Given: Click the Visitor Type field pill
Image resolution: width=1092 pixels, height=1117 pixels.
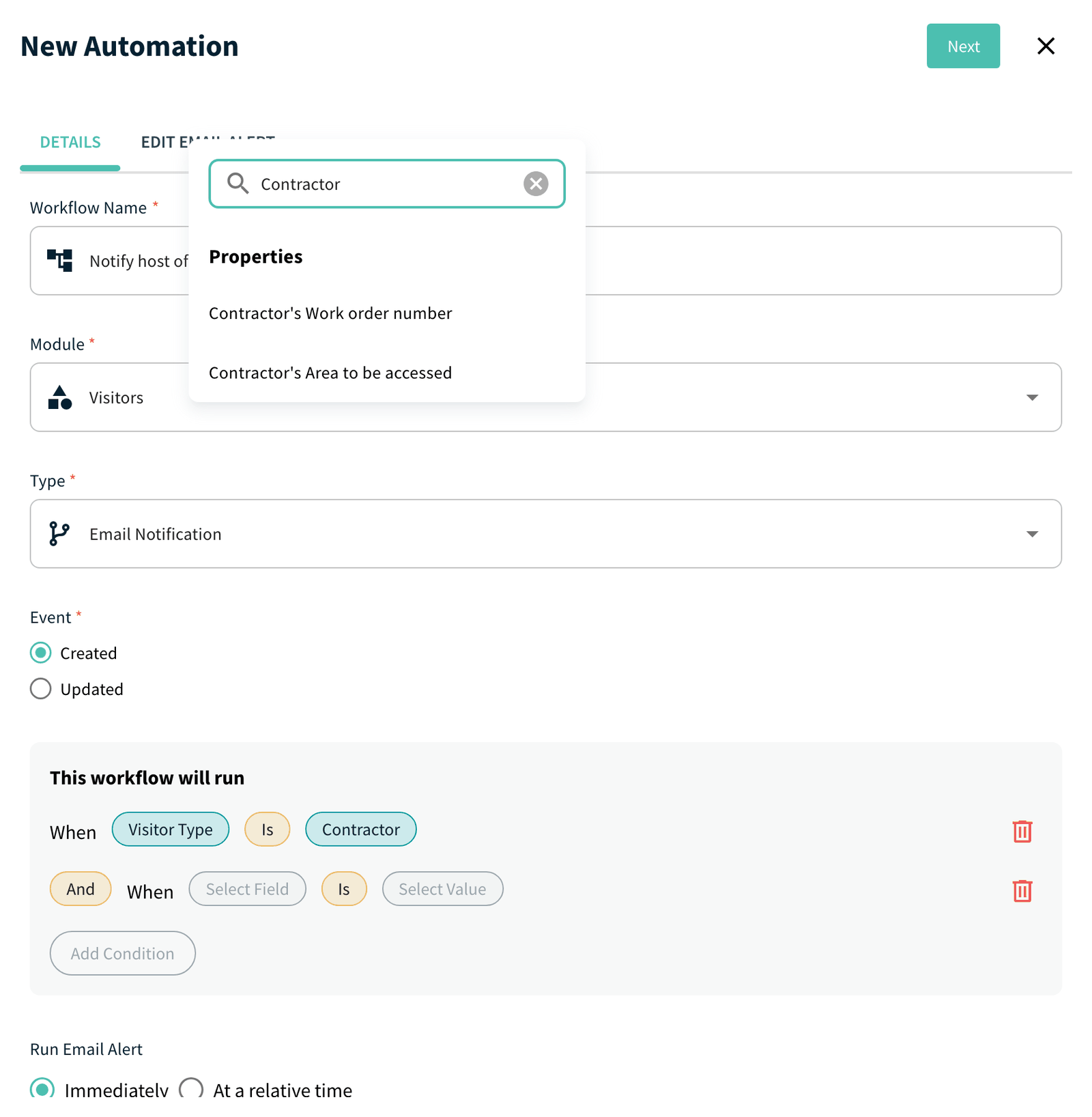Looking at the screenshot, I should (171, 830).
